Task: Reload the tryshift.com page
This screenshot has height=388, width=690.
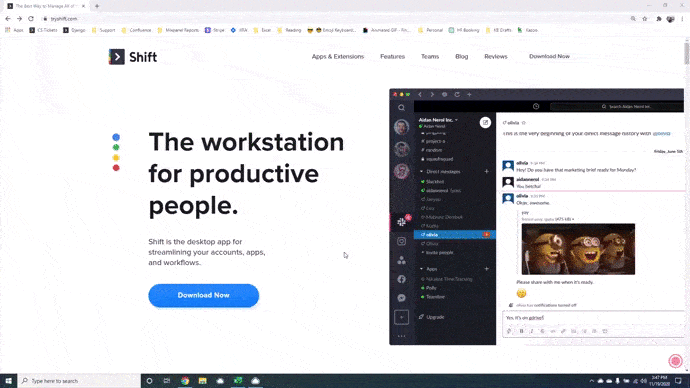Action: pyautogui.click(x=31, y=19)
